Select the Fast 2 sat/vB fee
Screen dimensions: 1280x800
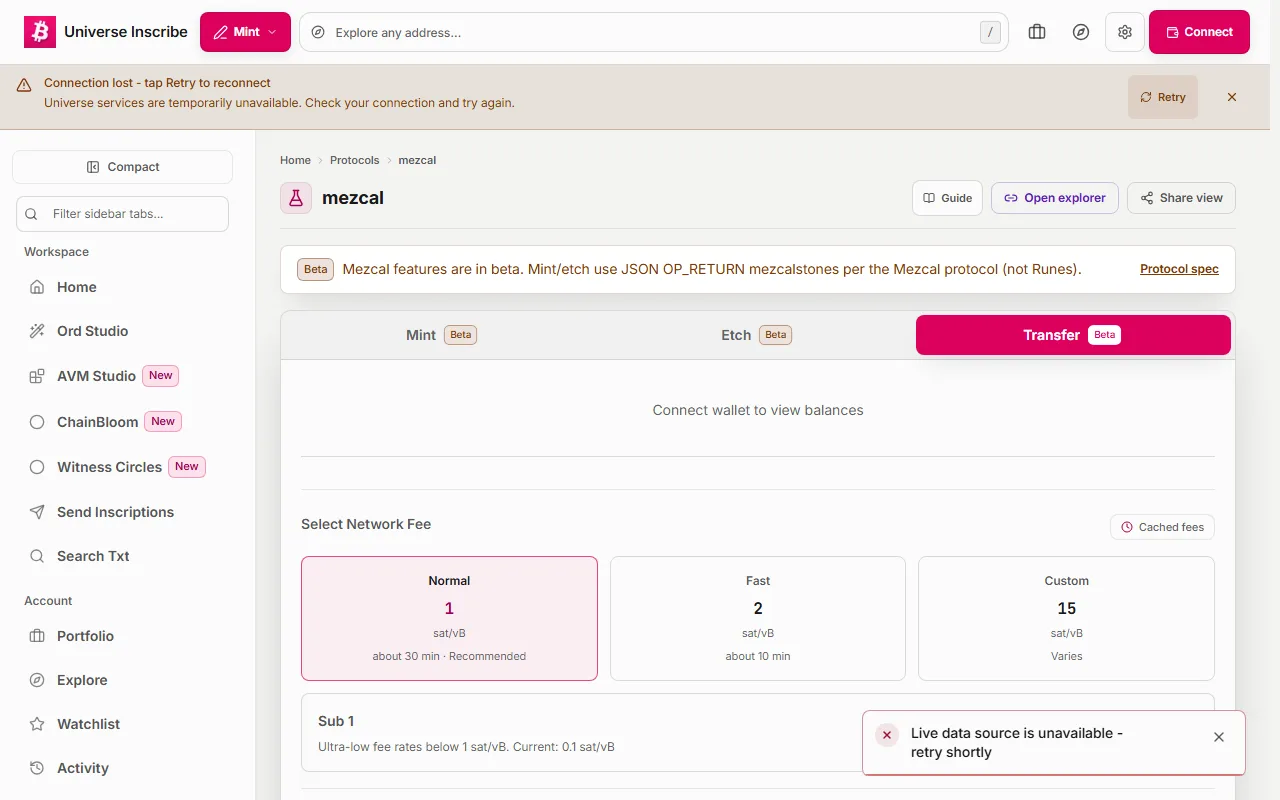coord(758,618)
